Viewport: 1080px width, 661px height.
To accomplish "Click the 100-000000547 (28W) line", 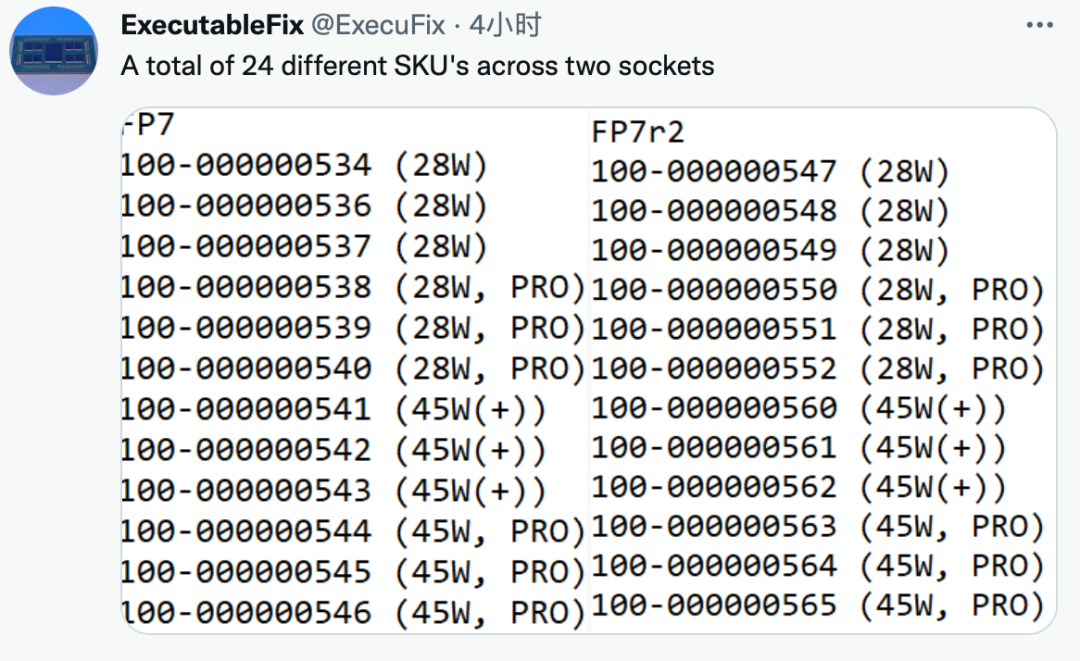I will coord(771,171).
